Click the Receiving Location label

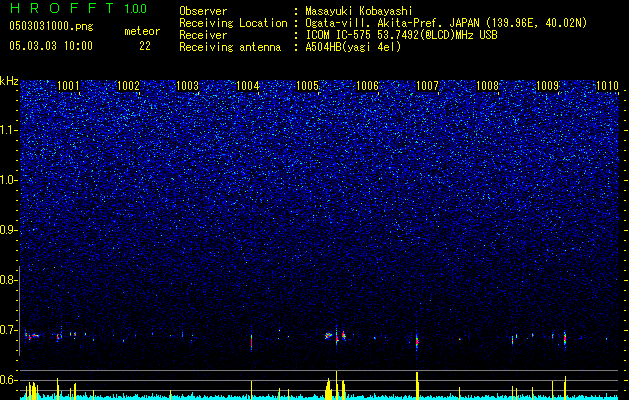click(233, 23)
